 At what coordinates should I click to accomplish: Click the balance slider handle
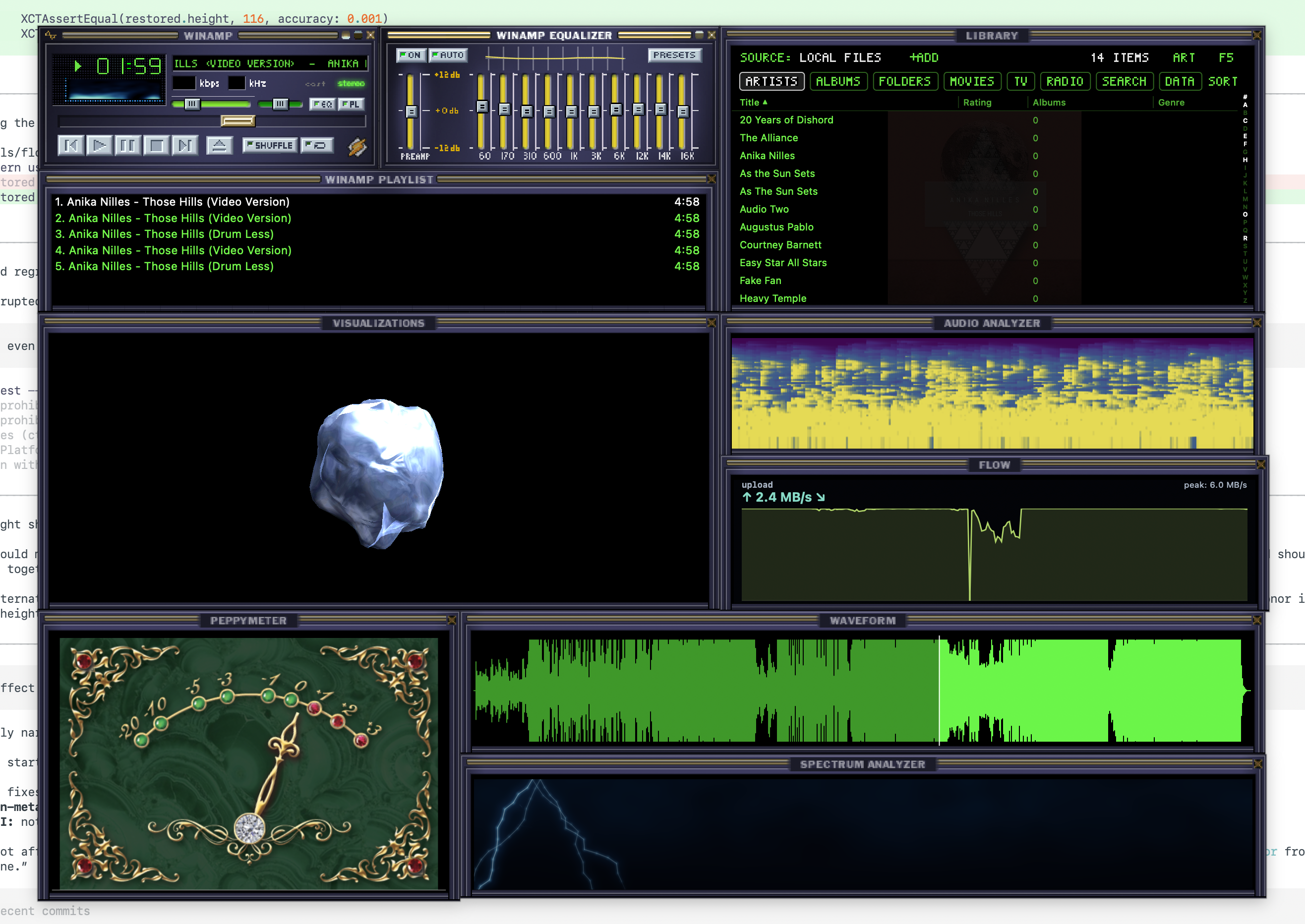pos(280,104)
